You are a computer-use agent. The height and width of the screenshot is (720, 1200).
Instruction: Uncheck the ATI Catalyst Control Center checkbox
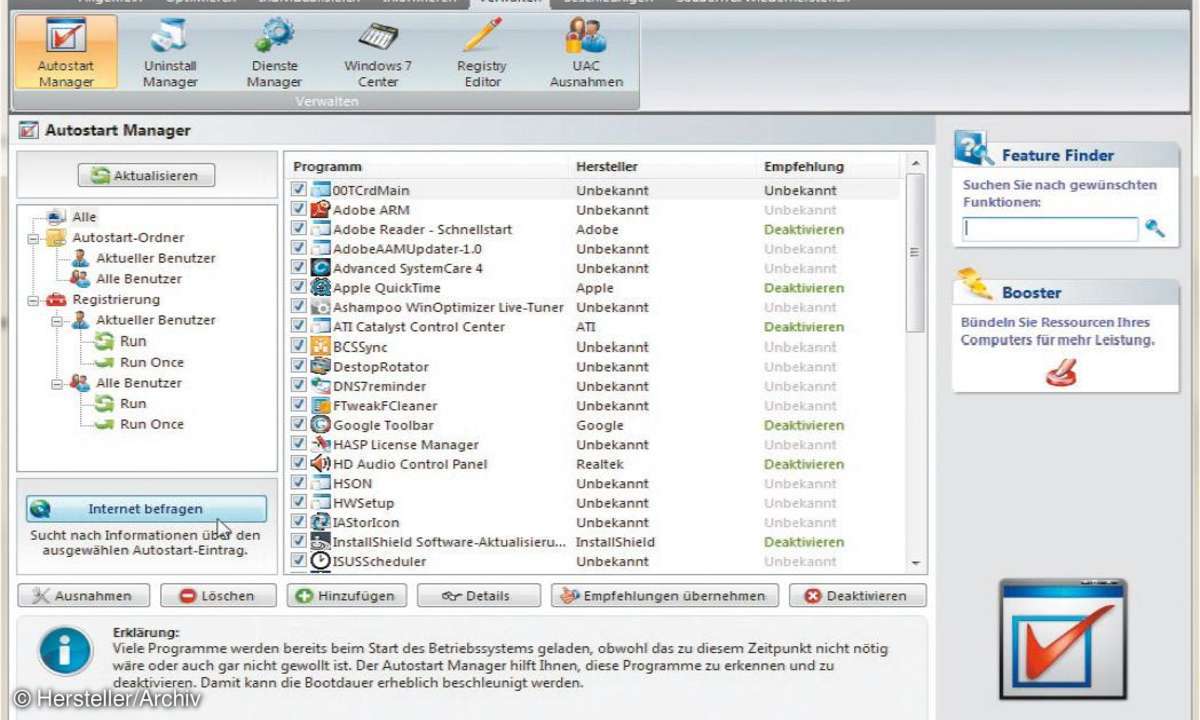[298, 327]
